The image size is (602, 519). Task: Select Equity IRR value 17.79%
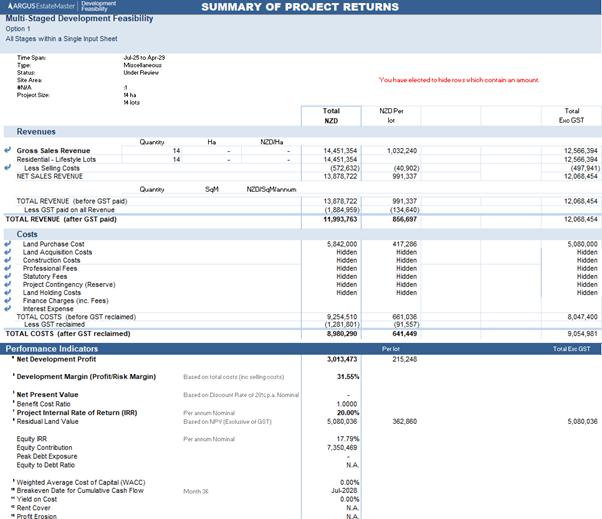pos(348,439)
